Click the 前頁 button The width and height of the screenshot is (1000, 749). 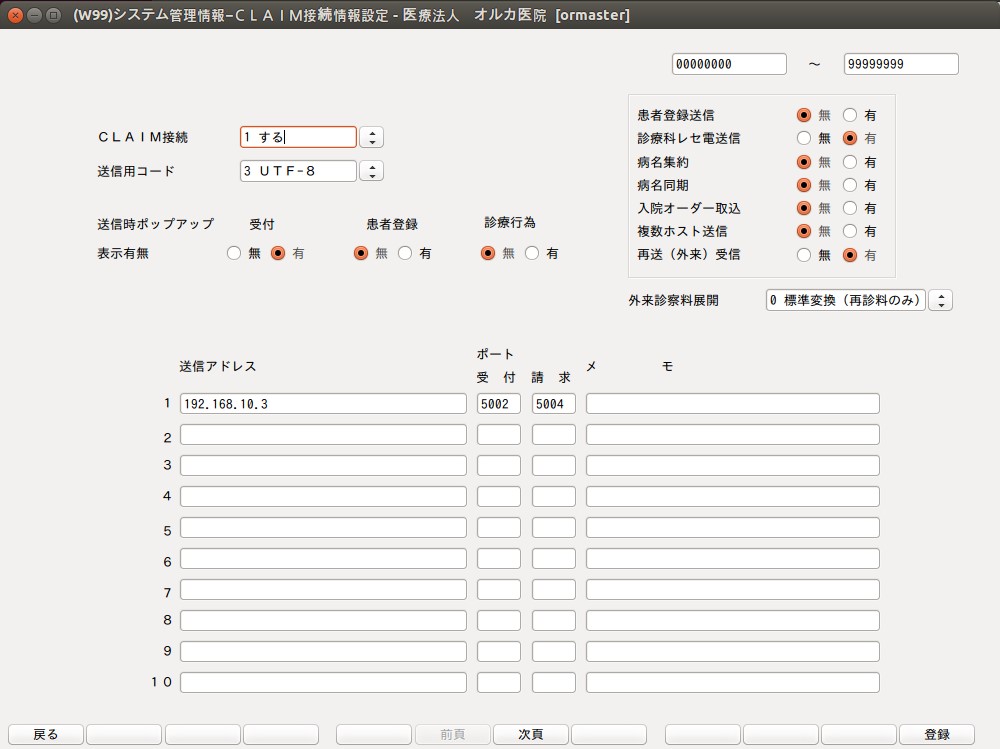tap(453, 734)
